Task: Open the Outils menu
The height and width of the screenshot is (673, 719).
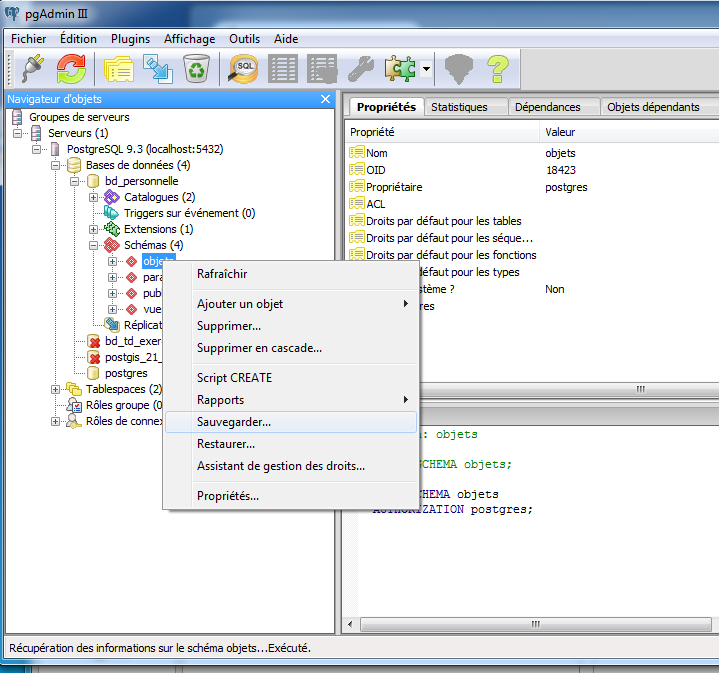Action: [244, 39]
